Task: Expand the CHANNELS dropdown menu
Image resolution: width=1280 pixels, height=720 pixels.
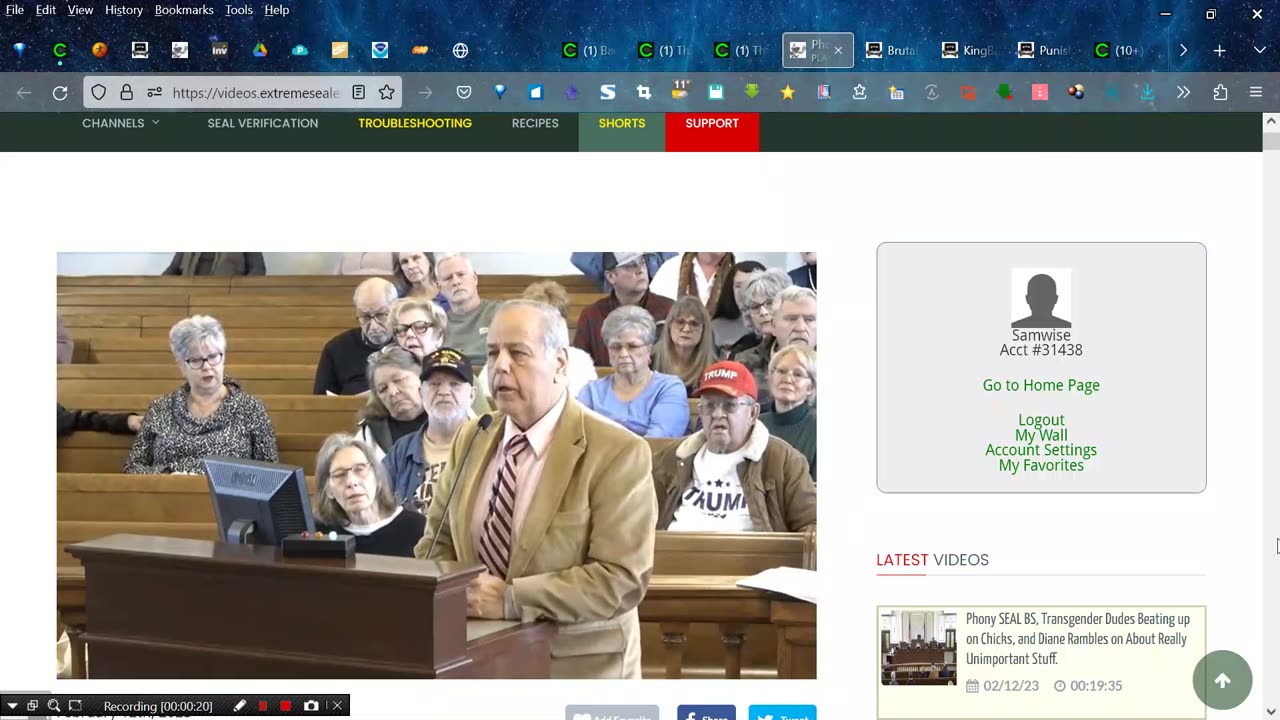Action: point(121,123)
